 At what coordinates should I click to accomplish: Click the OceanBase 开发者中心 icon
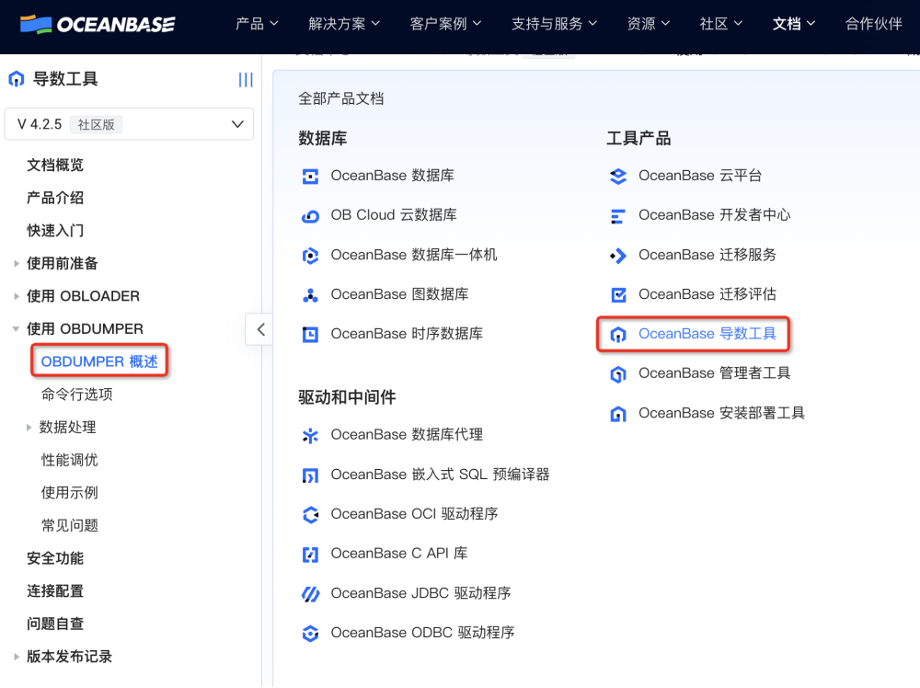[x=618, y=216]
